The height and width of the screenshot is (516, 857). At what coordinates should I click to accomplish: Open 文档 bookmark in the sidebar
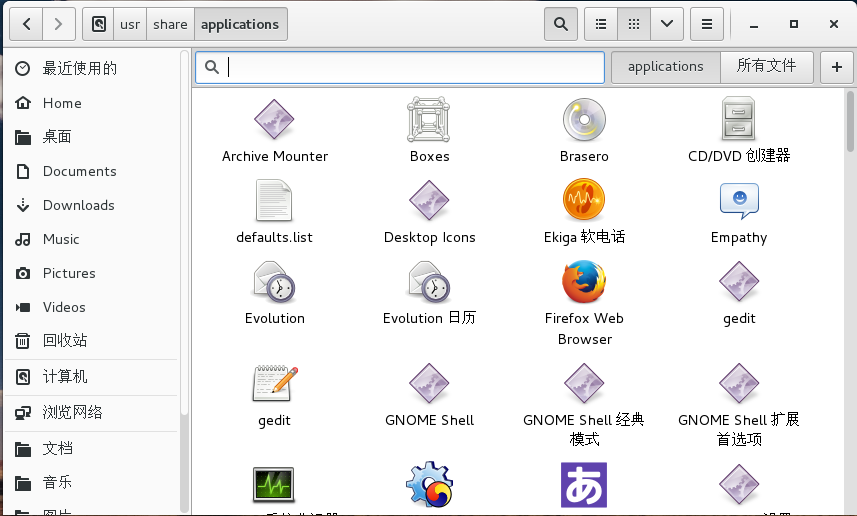tap(91, 449)
